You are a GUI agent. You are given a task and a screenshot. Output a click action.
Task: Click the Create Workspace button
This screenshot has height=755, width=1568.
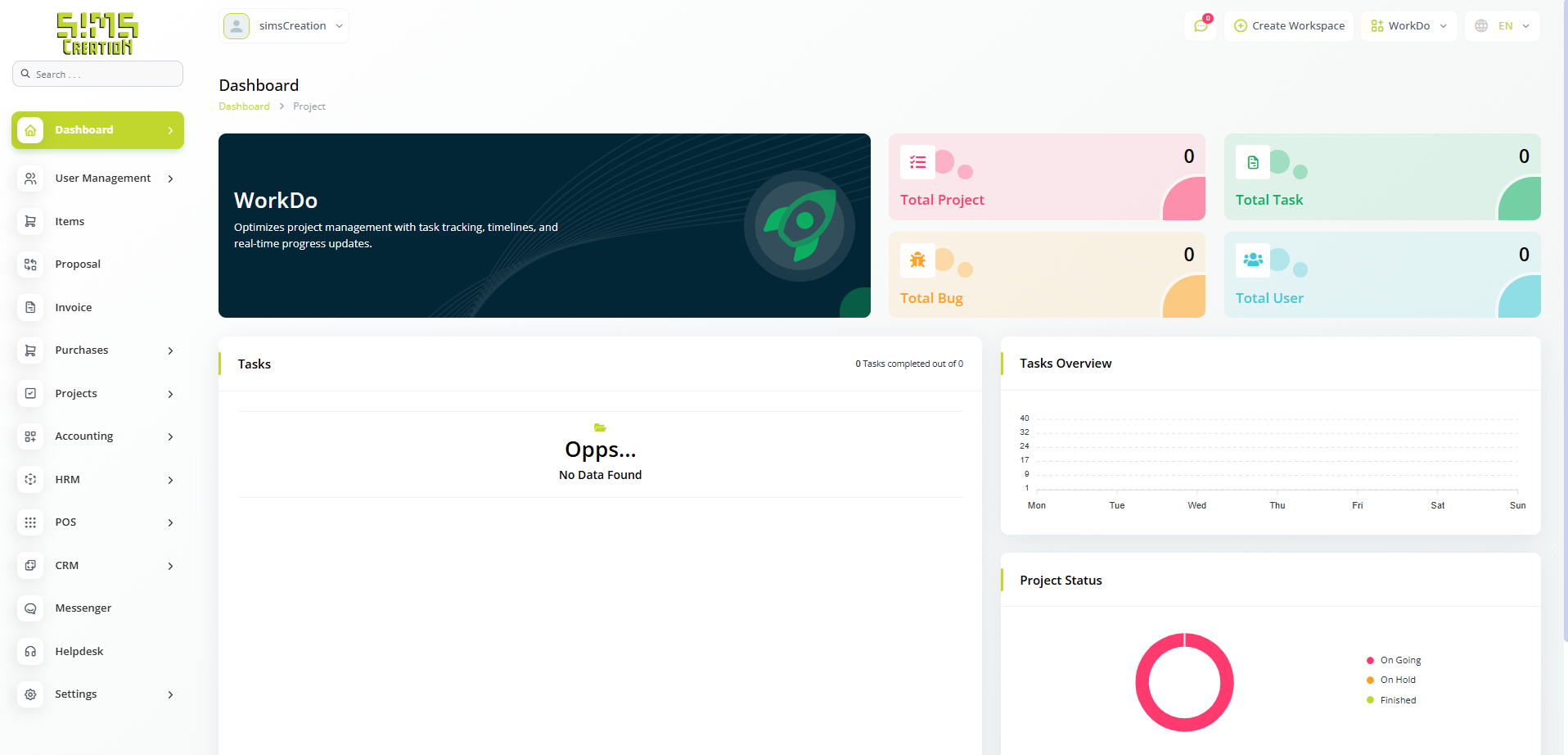1289,26
